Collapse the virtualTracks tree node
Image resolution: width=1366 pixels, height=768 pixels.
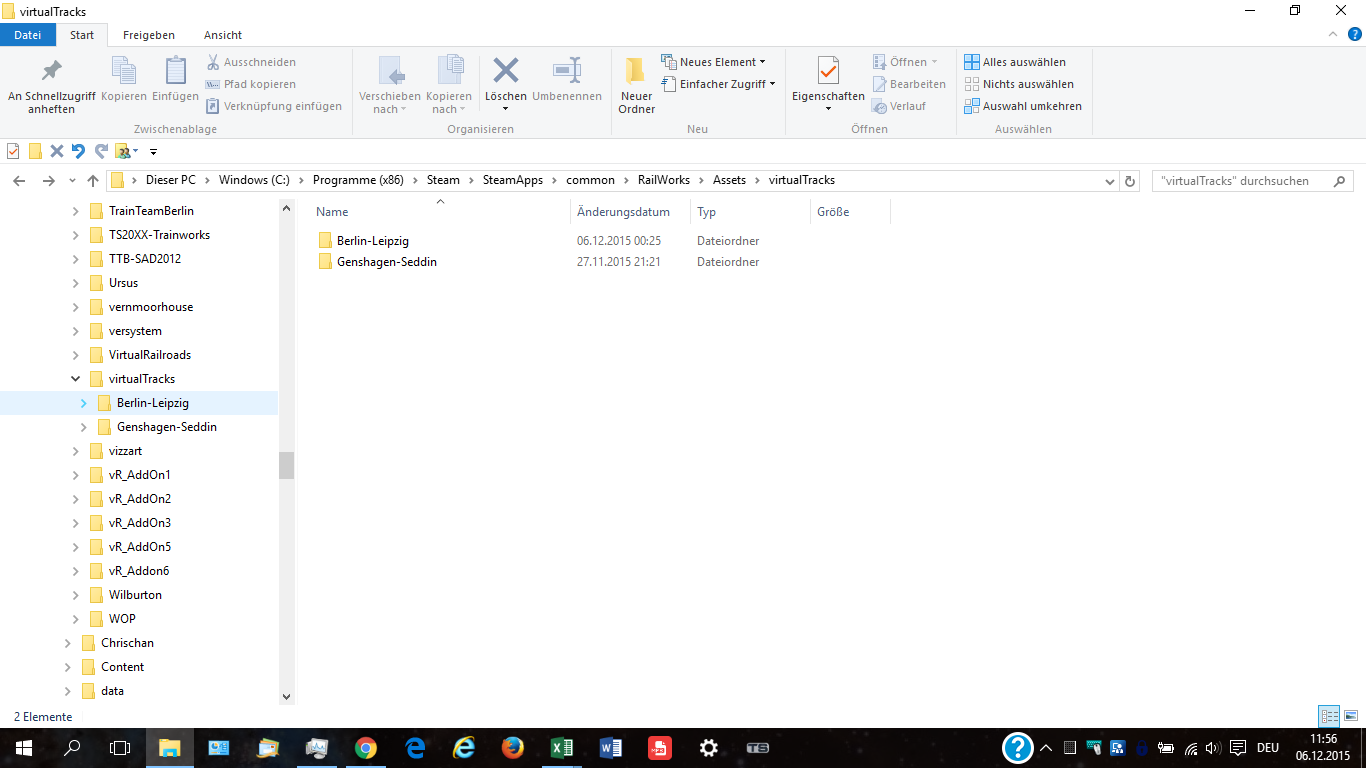point(76,379)
